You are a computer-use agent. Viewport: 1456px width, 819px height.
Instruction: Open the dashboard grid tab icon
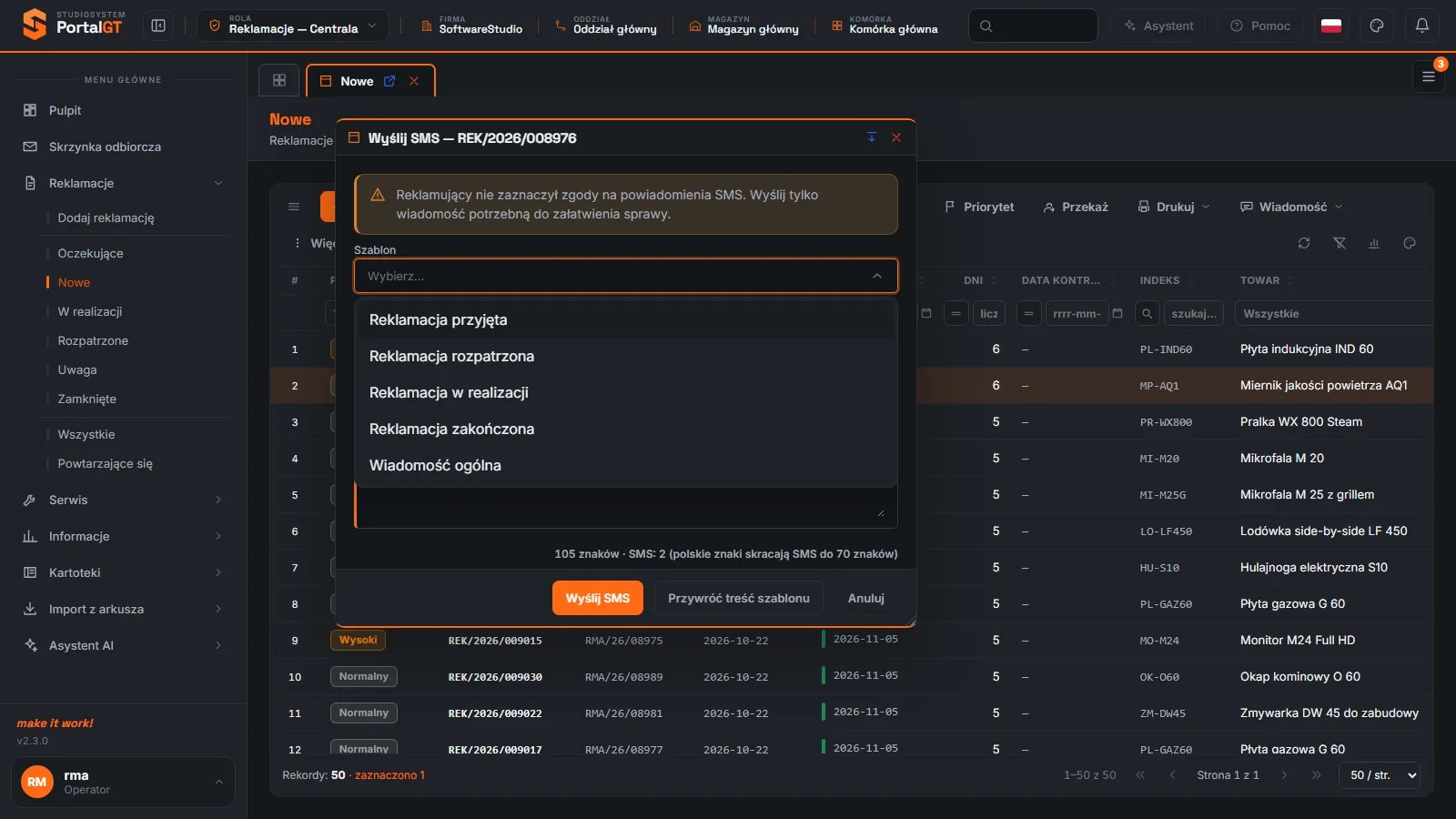(x=279, y=80)
